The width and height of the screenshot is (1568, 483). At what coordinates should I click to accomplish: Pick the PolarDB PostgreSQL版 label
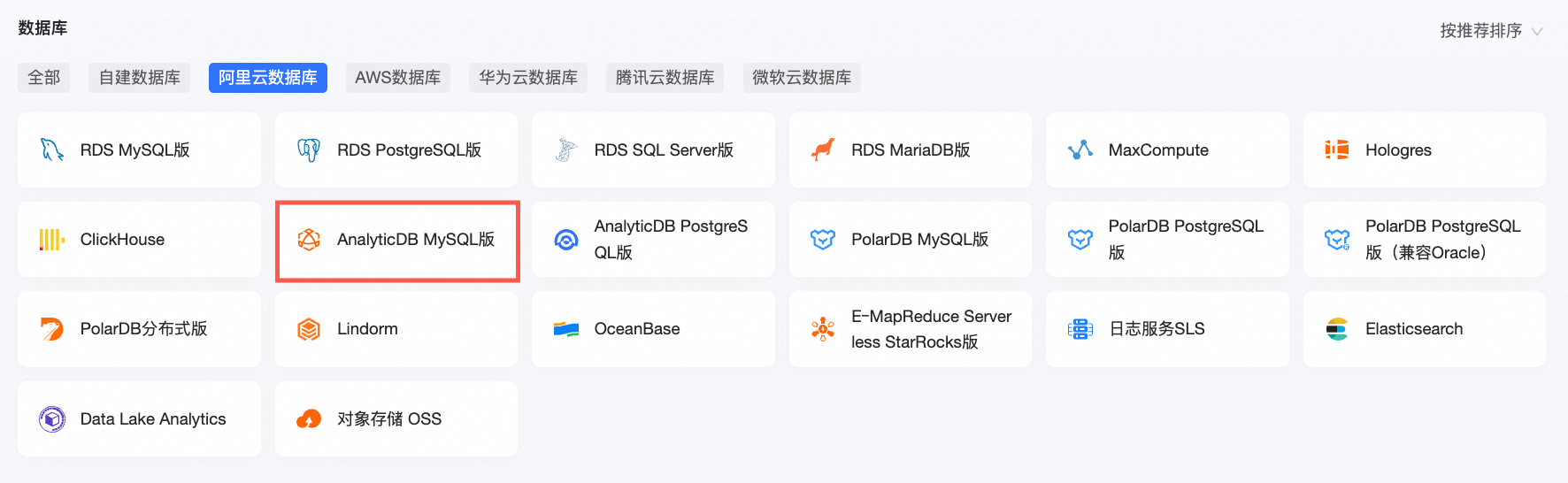(1186, 240)
